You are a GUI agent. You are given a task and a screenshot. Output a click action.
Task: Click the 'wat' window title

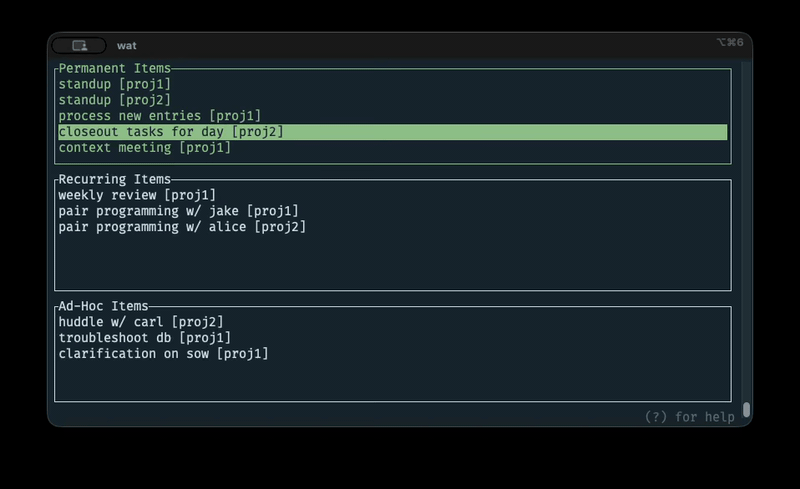pyautogui.click(x=127, y=45)
